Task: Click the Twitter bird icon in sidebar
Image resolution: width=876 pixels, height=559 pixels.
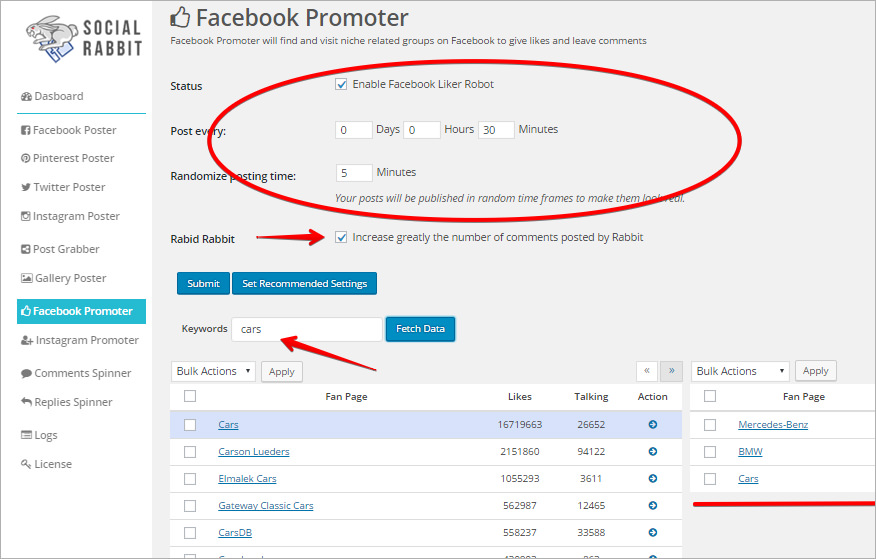Action: [x=26, y=187]
